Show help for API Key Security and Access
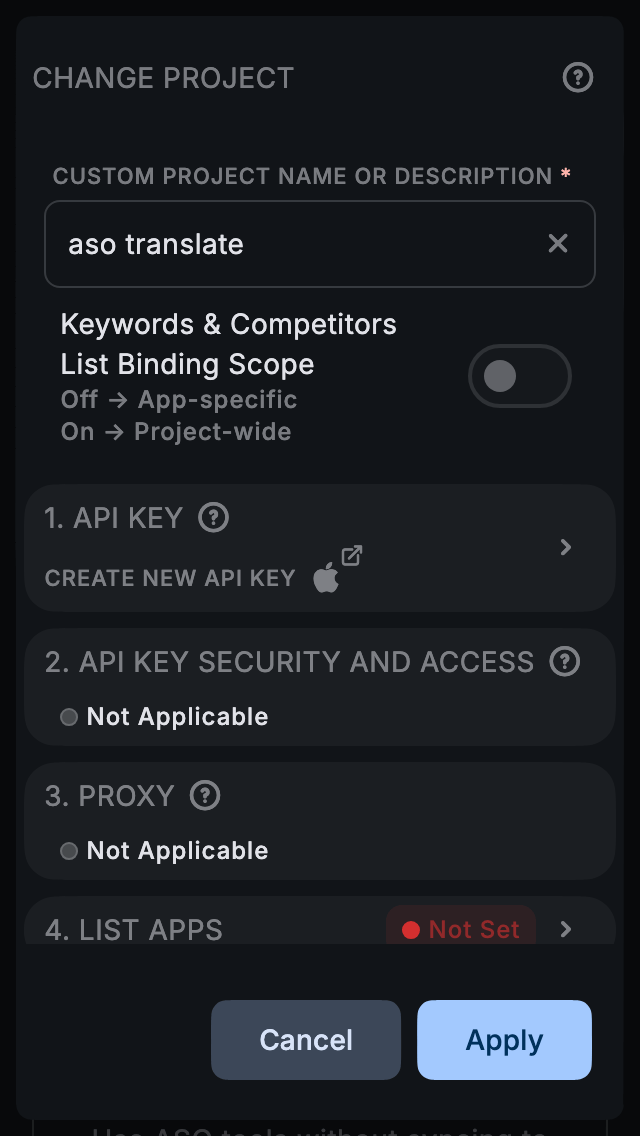Viewport: 640px width, 1136px height. click(x=565, y=662)
